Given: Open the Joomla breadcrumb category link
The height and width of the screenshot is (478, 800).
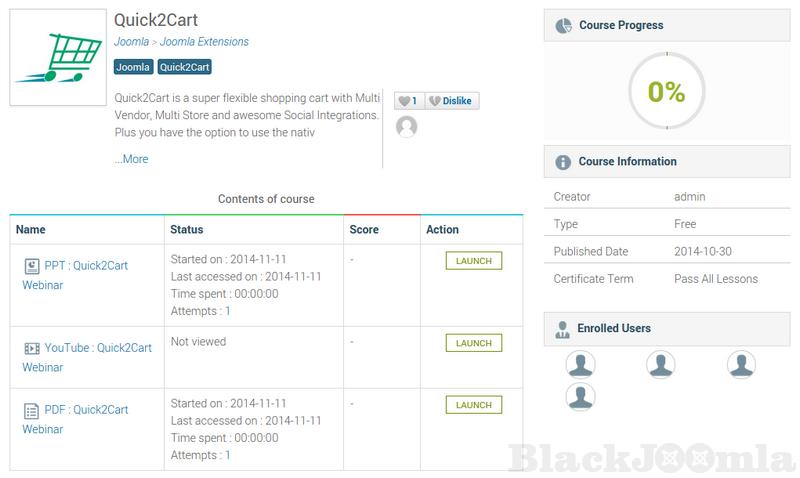Looking at the screenshot, I should [x=131, y=42].
